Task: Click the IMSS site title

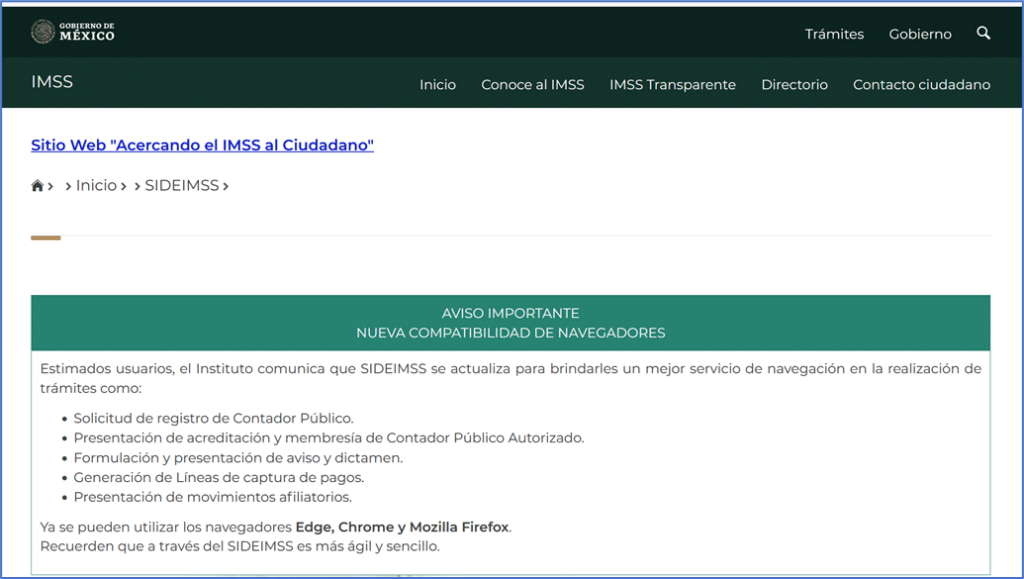Action: click(x=52, y=82)
